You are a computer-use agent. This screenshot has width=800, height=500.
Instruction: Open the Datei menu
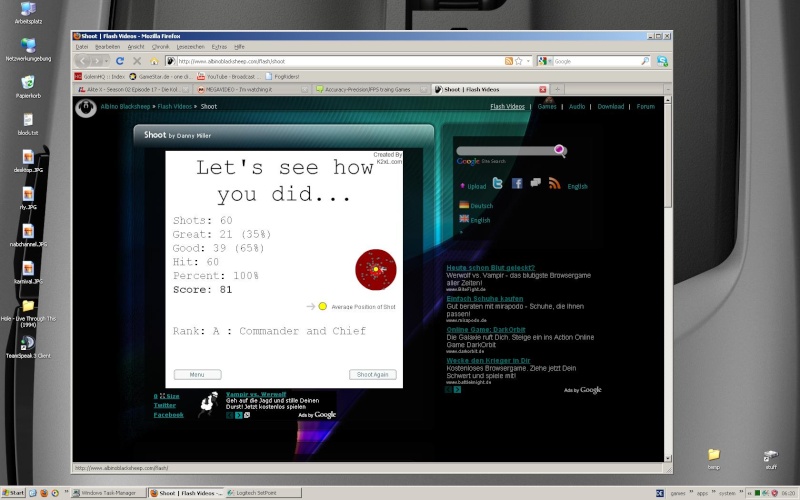tap(82, 46)
